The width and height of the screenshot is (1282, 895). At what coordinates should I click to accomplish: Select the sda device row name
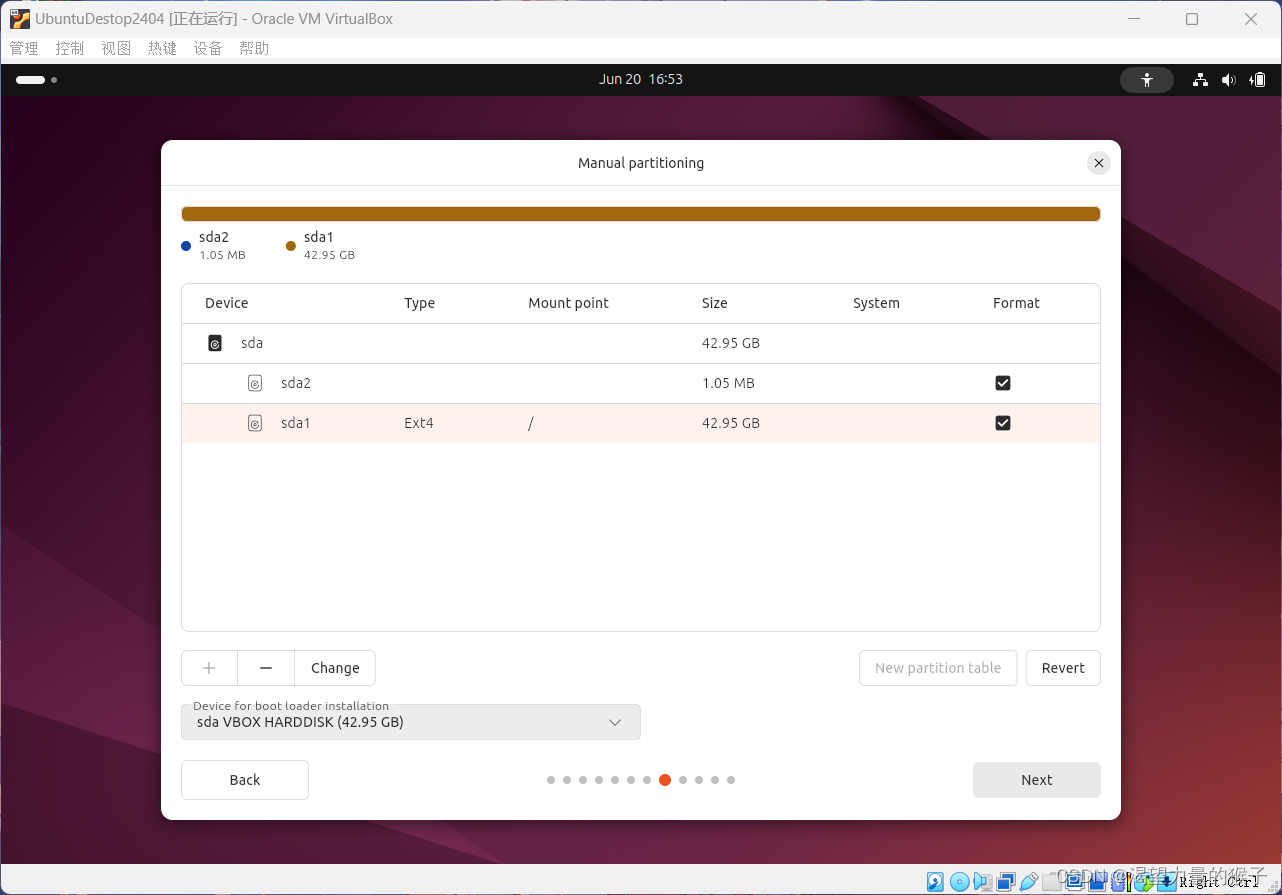[x=252, y=343]
